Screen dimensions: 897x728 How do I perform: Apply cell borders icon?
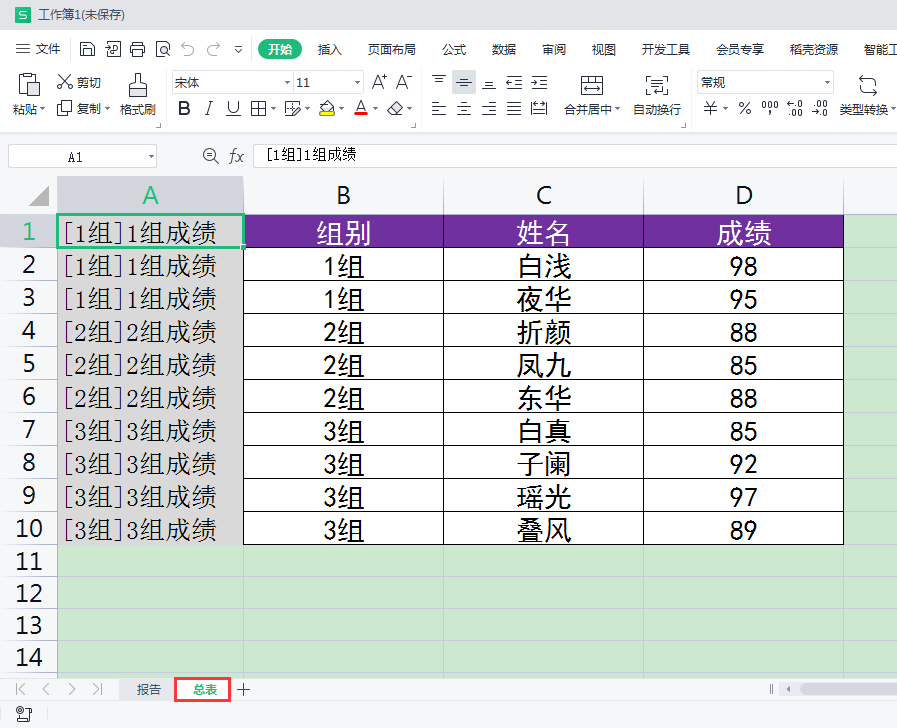(259, 108)
